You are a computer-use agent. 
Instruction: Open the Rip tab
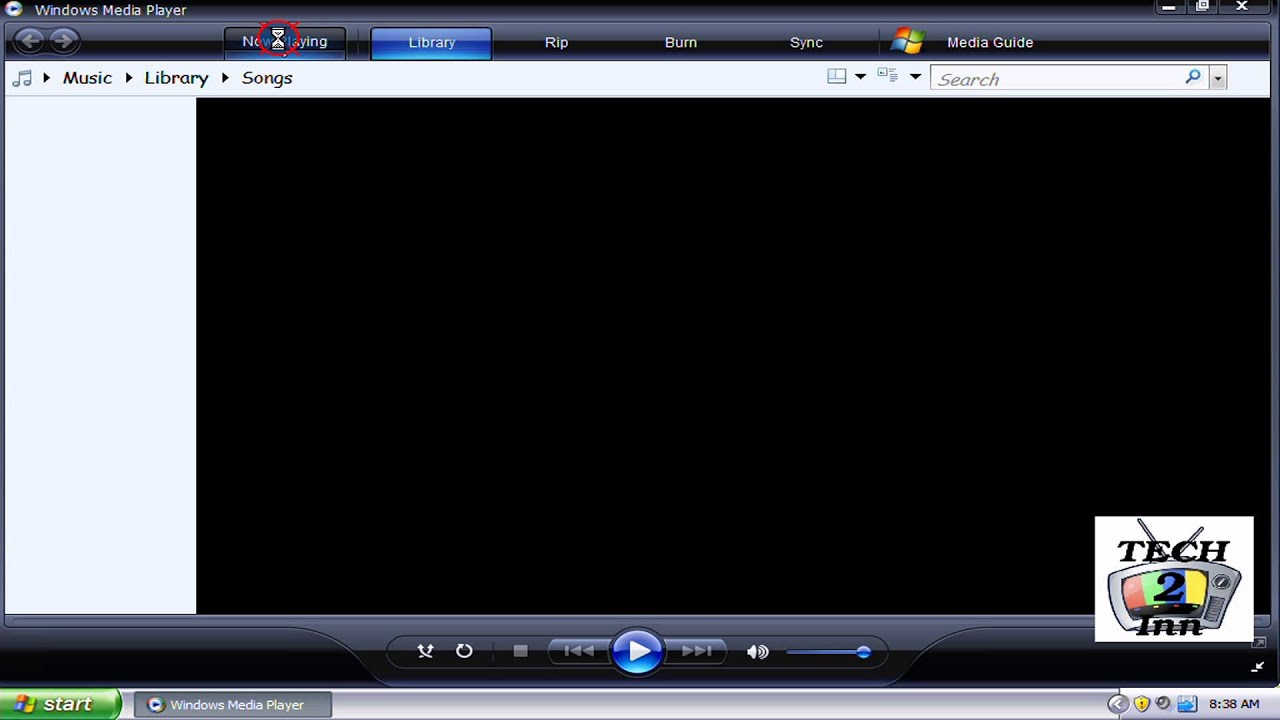pos(556,42)
